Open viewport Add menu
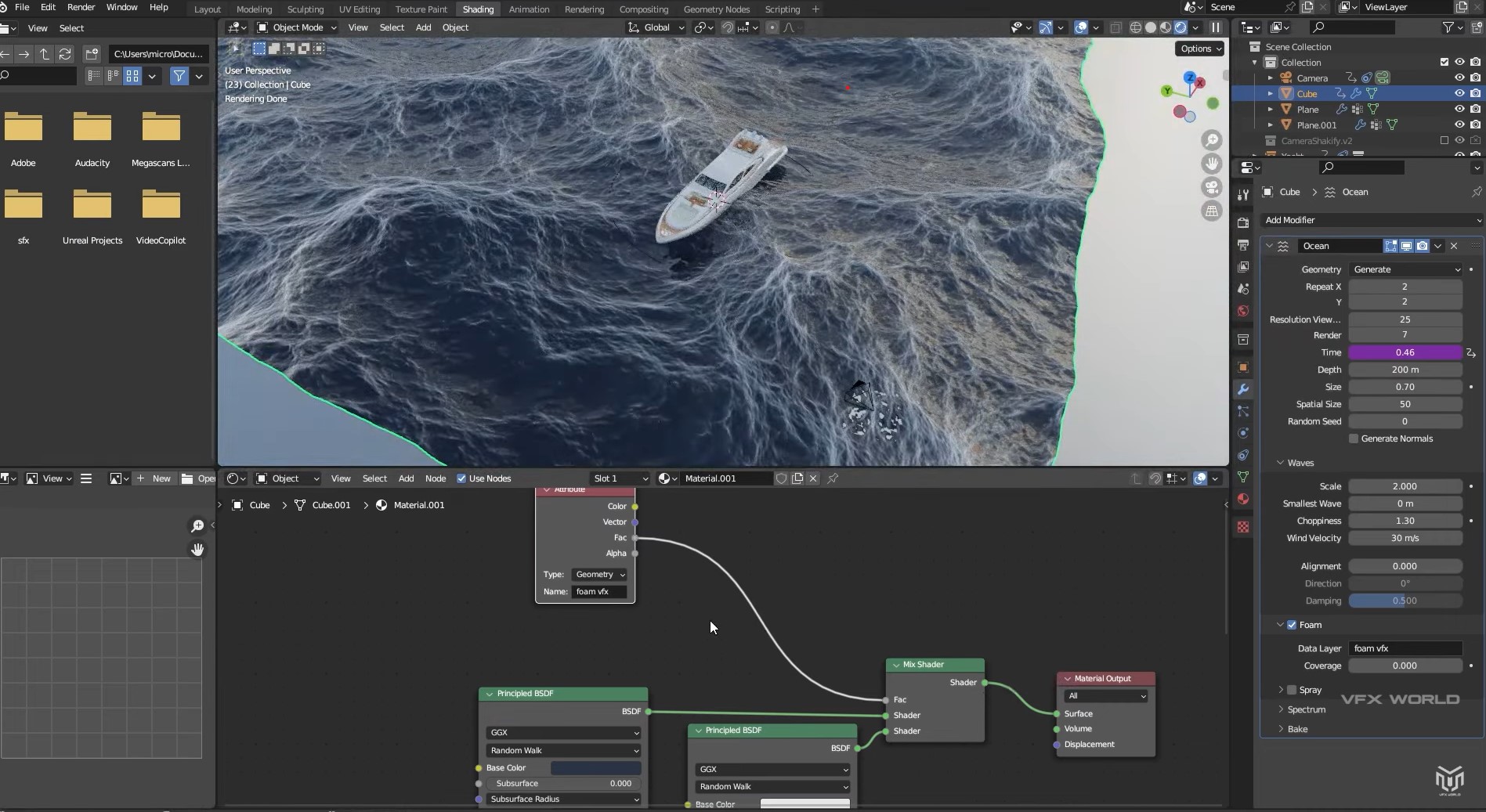This screenshot has width=1486, height=812. [x=423, y=27]
